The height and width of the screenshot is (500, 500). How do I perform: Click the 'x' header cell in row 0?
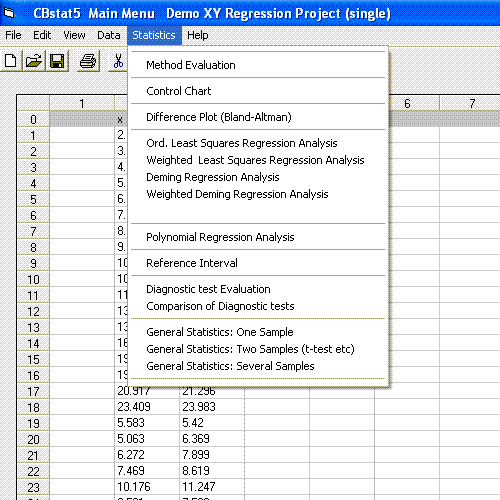coord(121,119)
